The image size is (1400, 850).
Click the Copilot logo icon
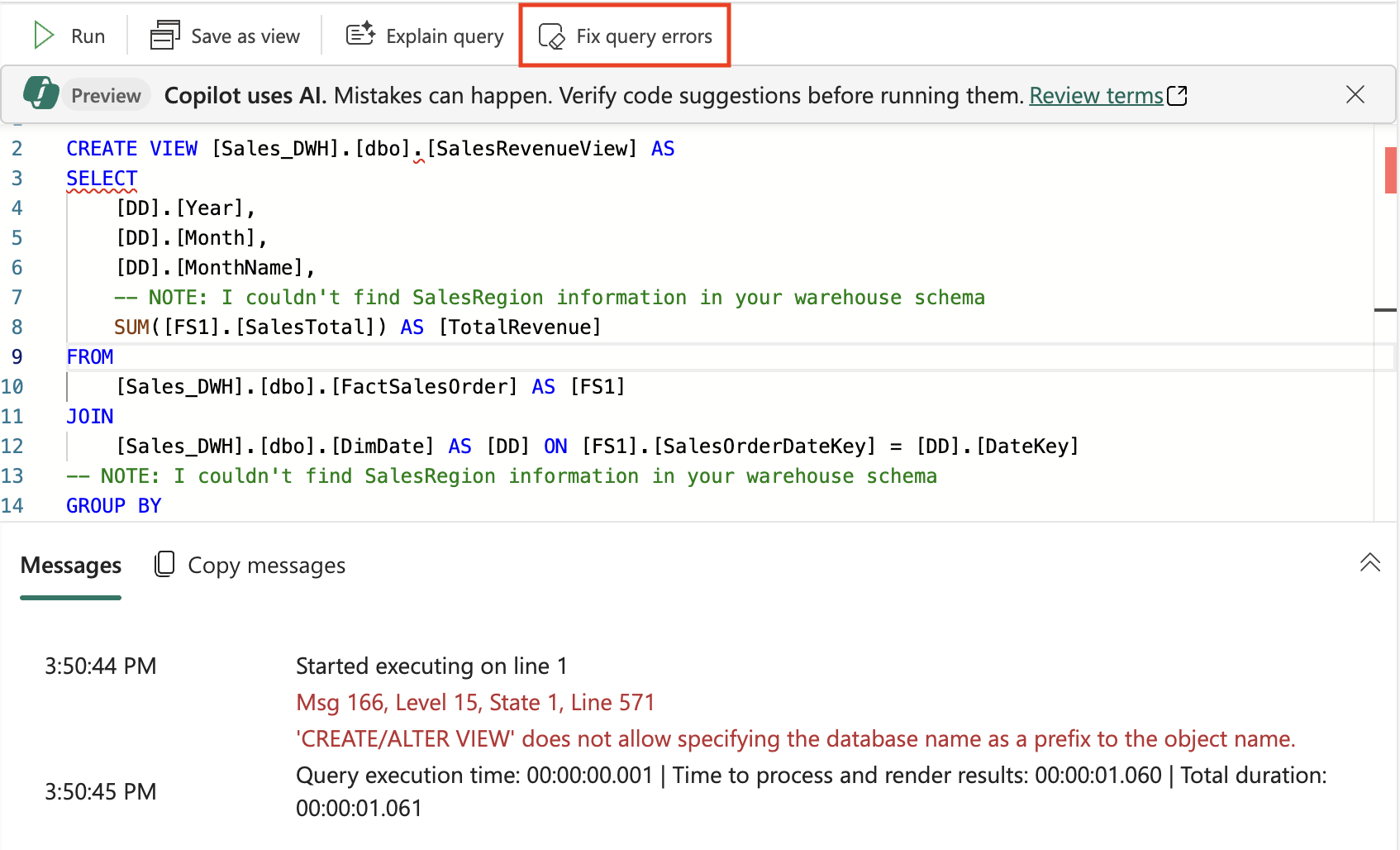pyautogui.click(x=40, y=93)
